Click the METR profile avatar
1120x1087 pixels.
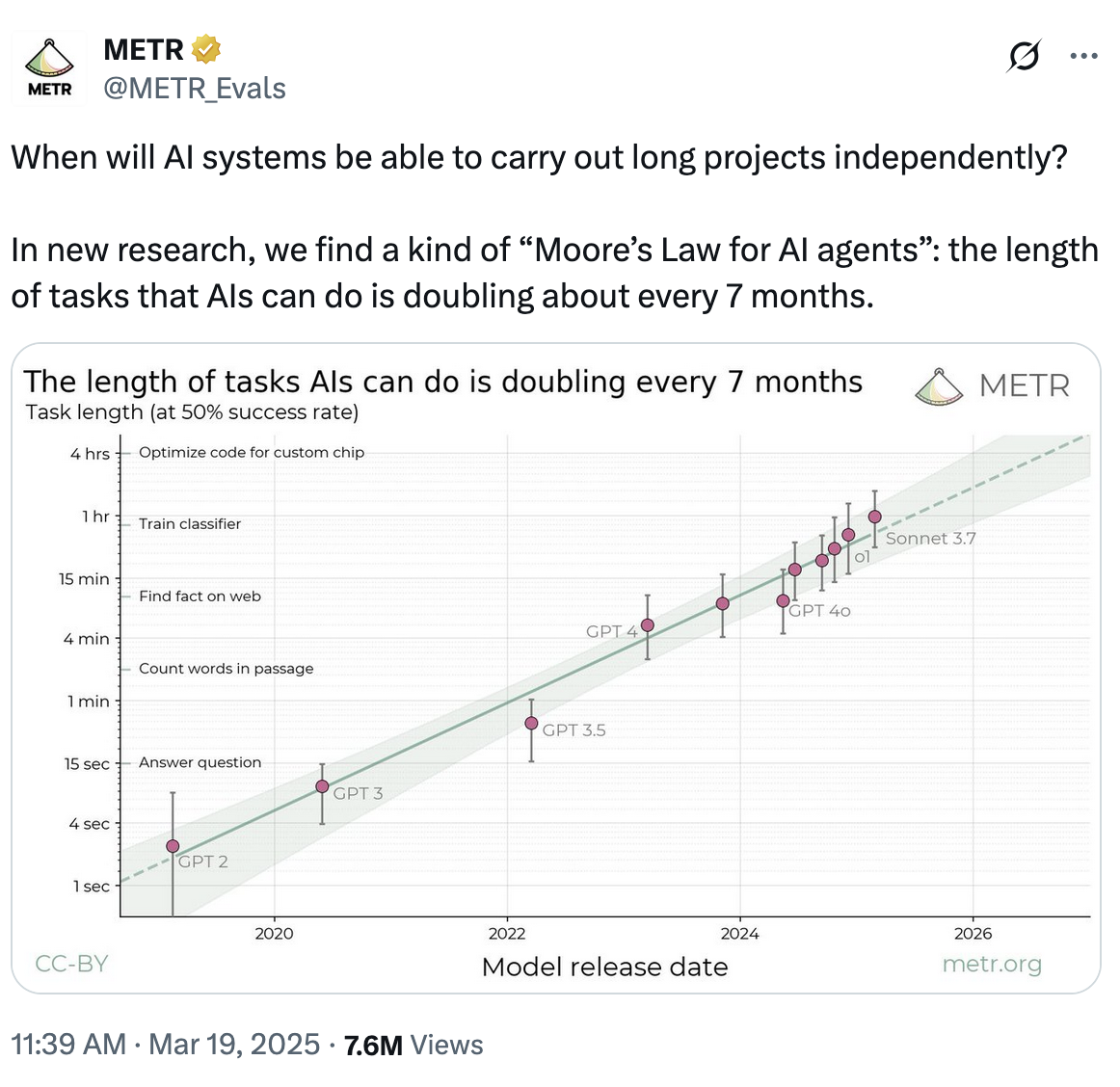click(x=50, y=68)
